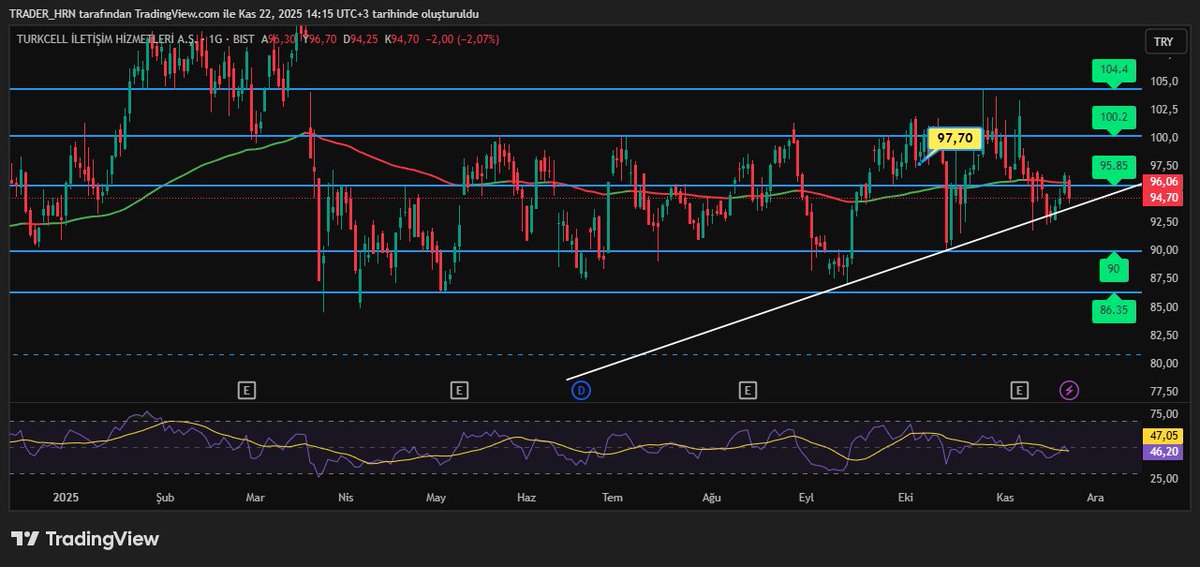Click the Haz month label on the time axis
Screen dimensions: 1200x567
(x=526, y=496)
